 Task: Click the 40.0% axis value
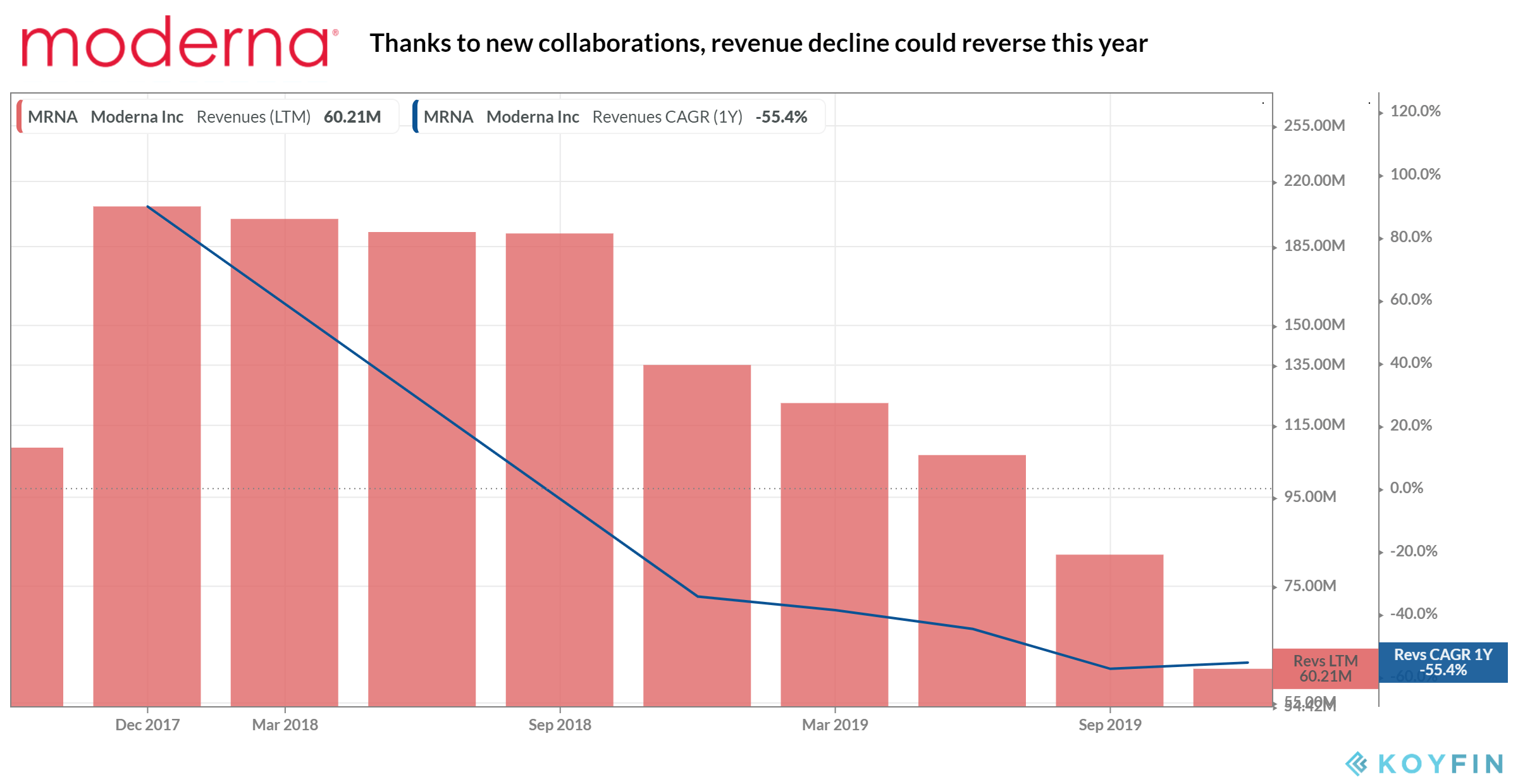pos(1411,362)
